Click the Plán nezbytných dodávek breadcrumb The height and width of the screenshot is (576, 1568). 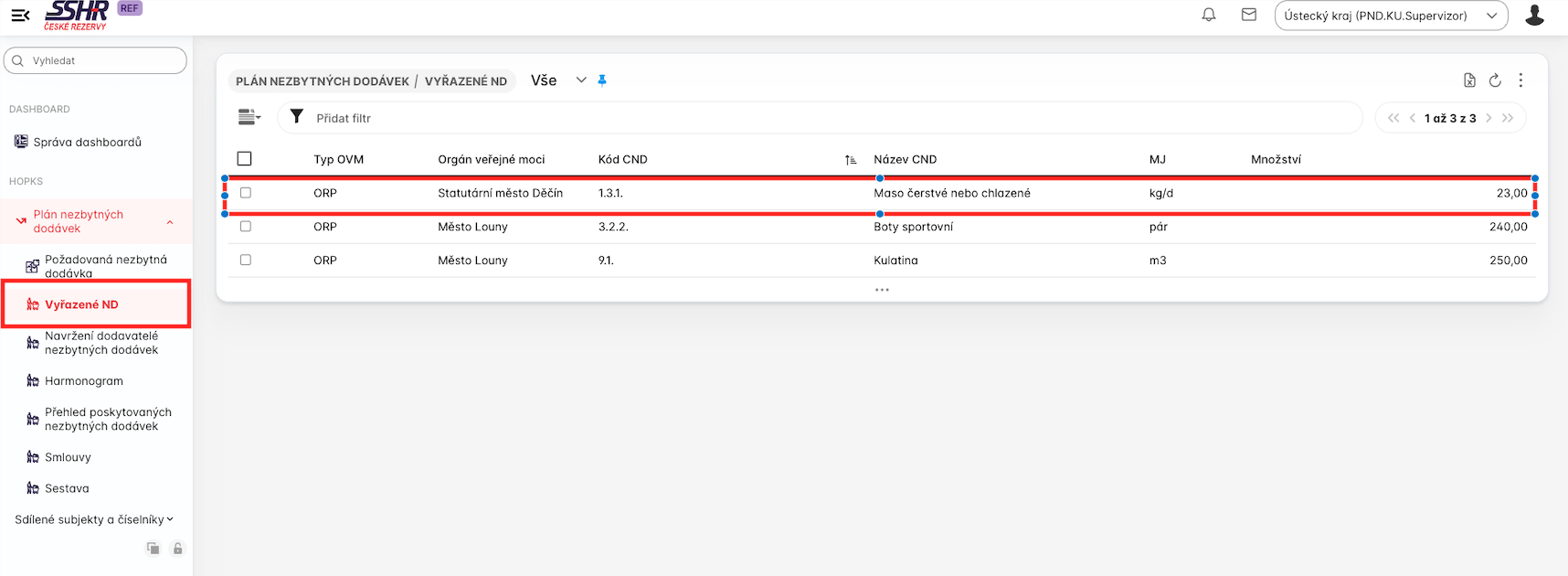(x=322, y=81)
